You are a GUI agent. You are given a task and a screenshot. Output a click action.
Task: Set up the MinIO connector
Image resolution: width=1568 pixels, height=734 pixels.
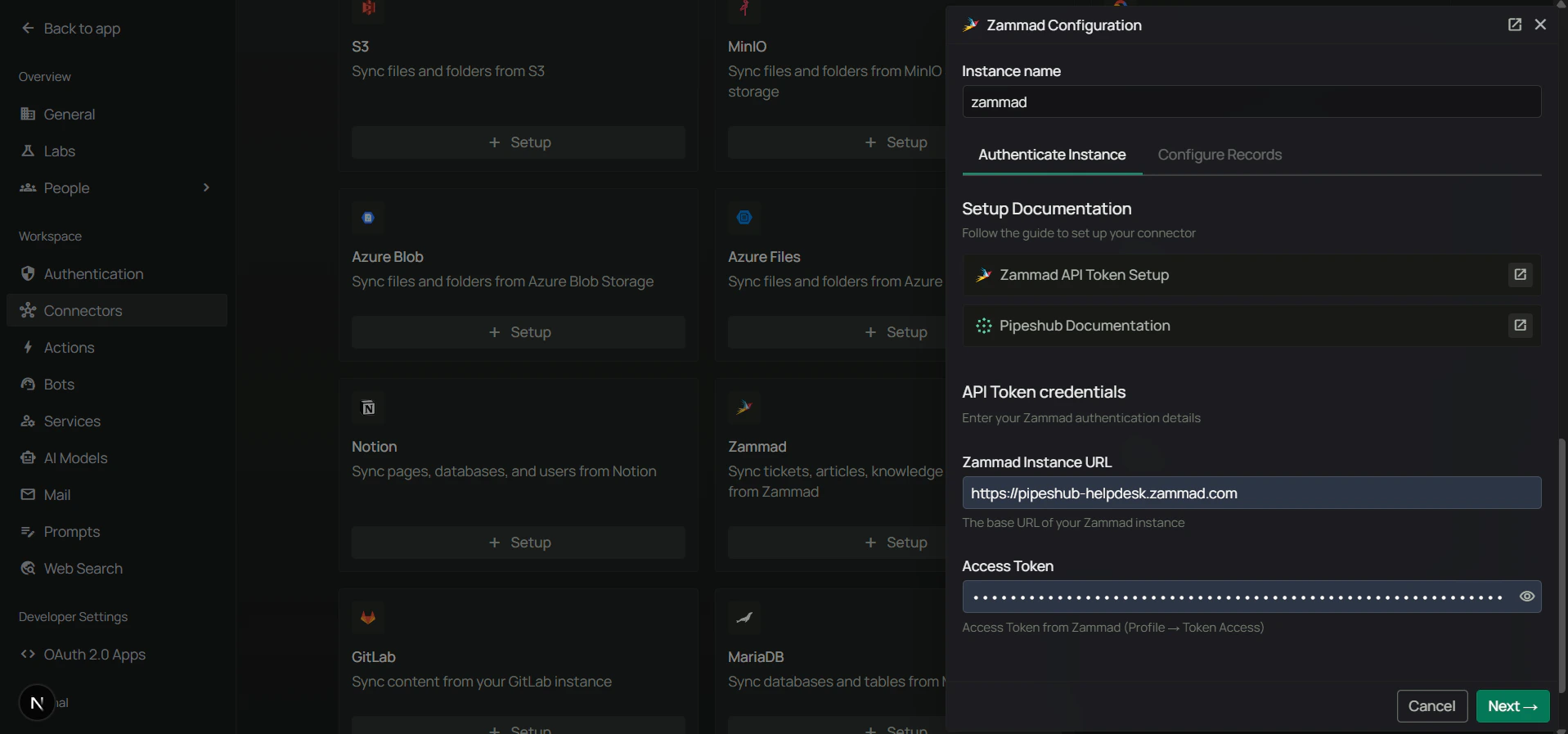coord(837,142)
